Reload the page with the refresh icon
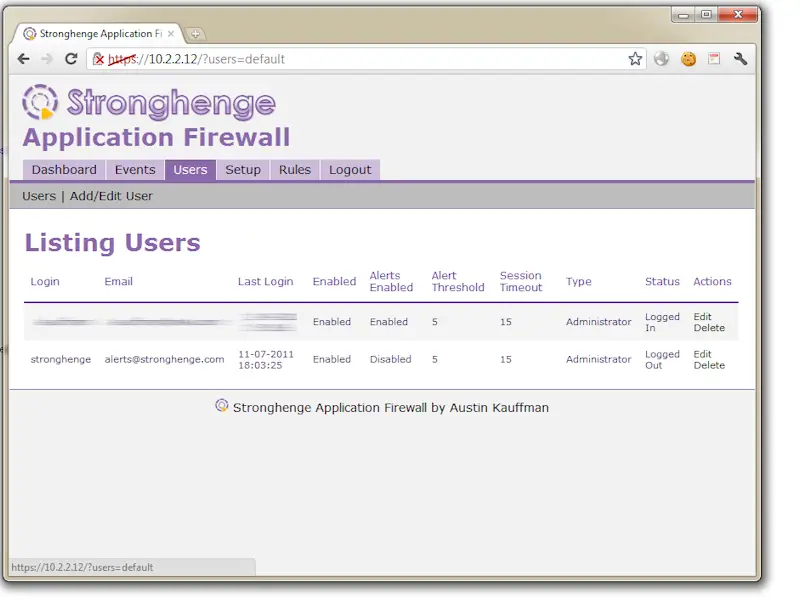The height and width of the screenshot is (600, 800). pos(71,59)
